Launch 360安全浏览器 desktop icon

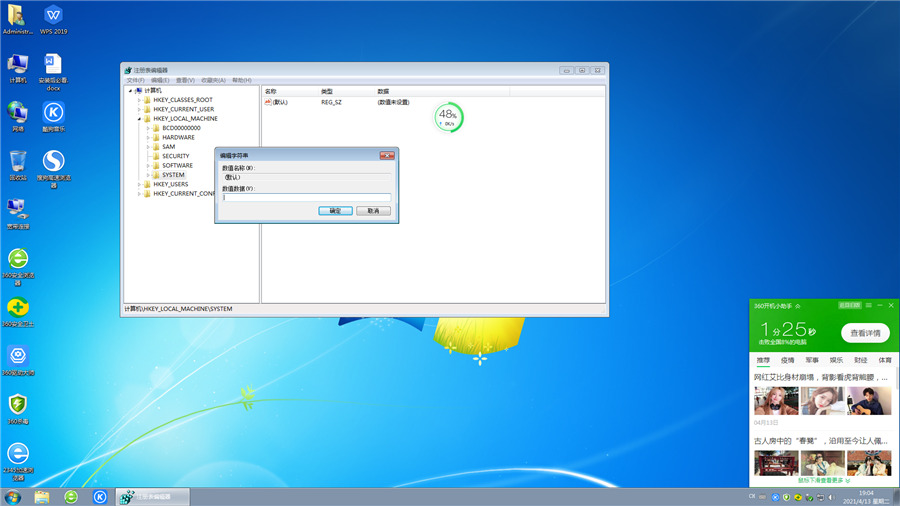(18, 267)
